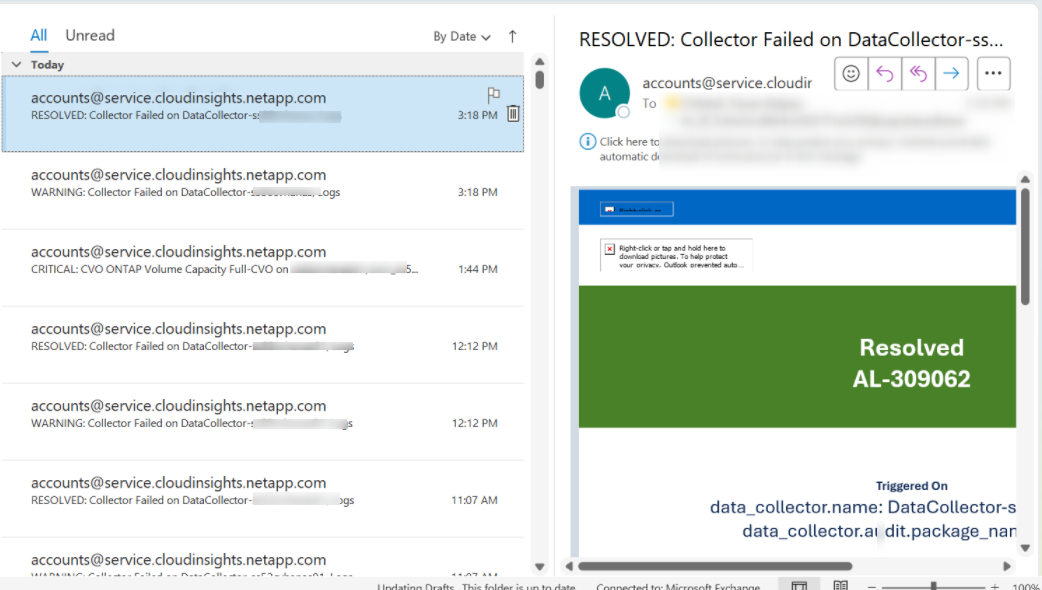
Task: Reply to the open email
Action: click(884, 73)
